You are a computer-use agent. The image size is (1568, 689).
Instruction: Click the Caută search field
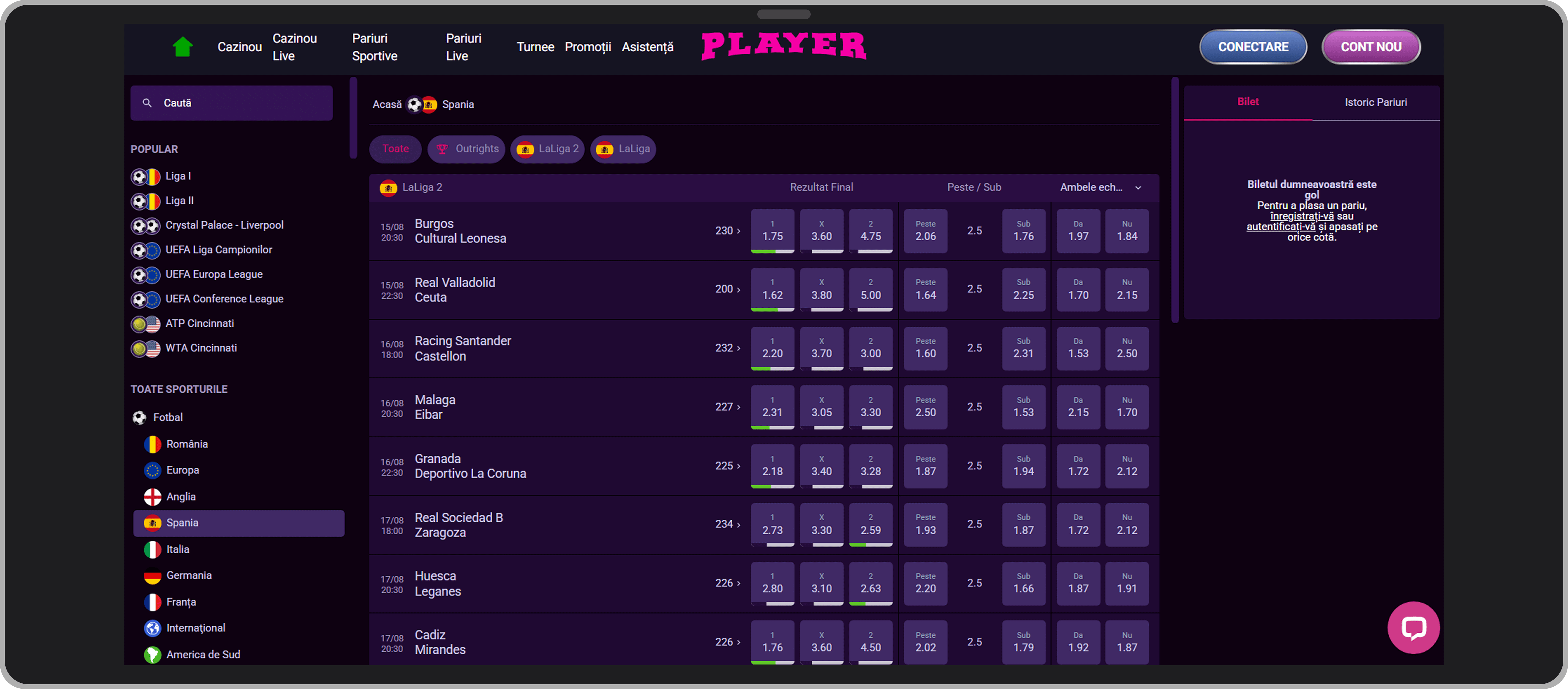coord(231,103)
